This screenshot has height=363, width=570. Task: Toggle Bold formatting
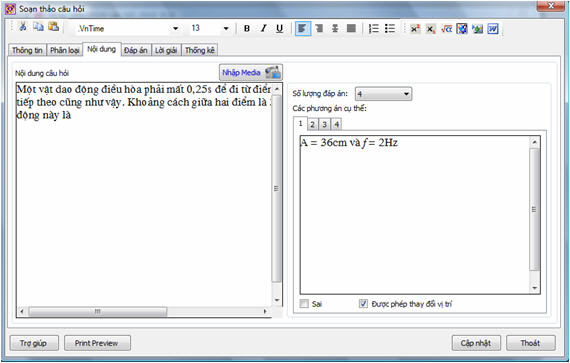tap(247, 28)
